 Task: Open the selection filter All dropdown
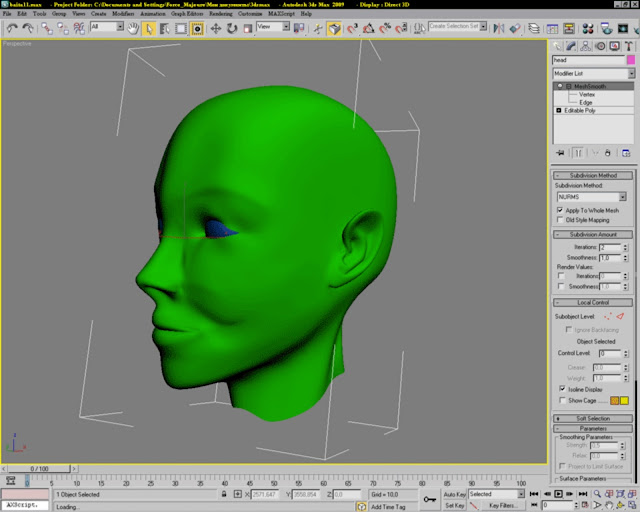point(107,27)
